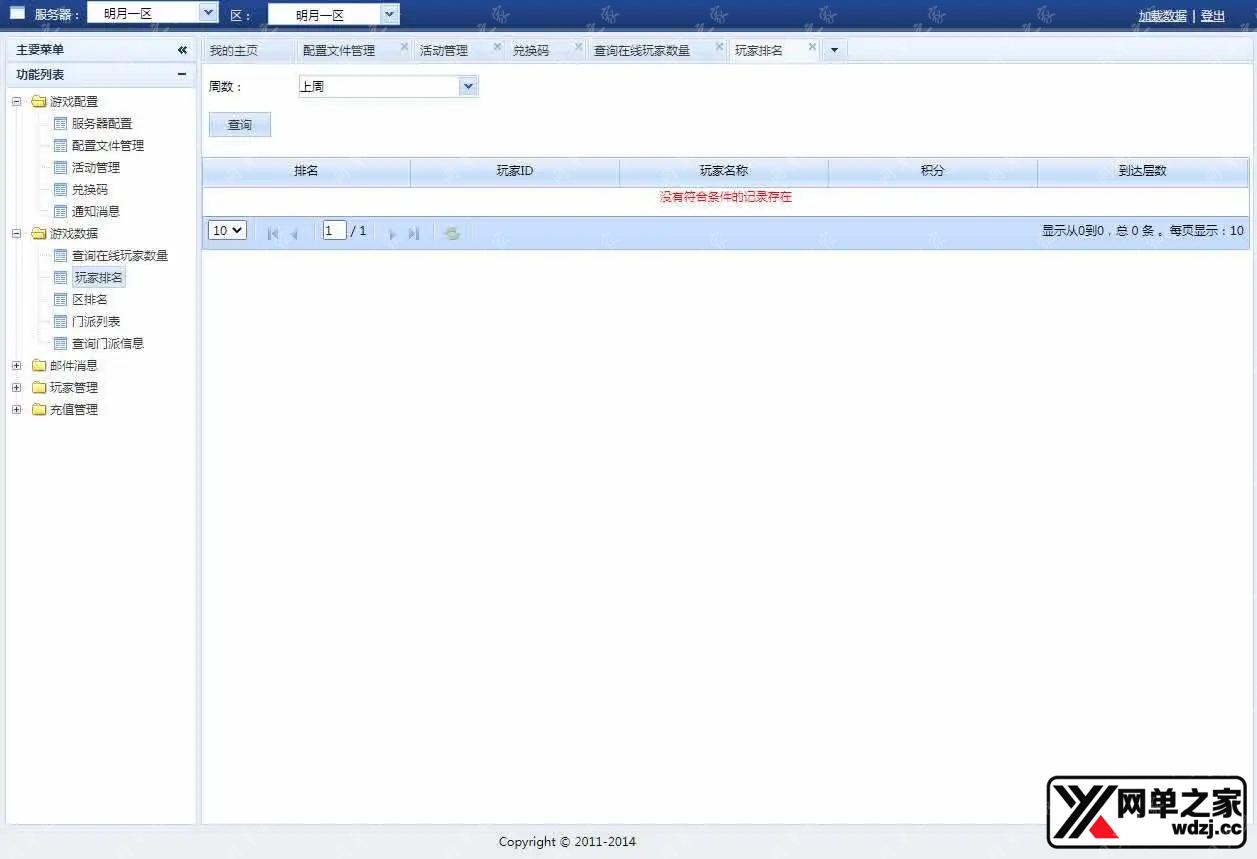Viewport: 1257px width, 859px height.
Task: Sort by 到达层数 column header
Action: pyautogui.click(x=1142, y=172)
